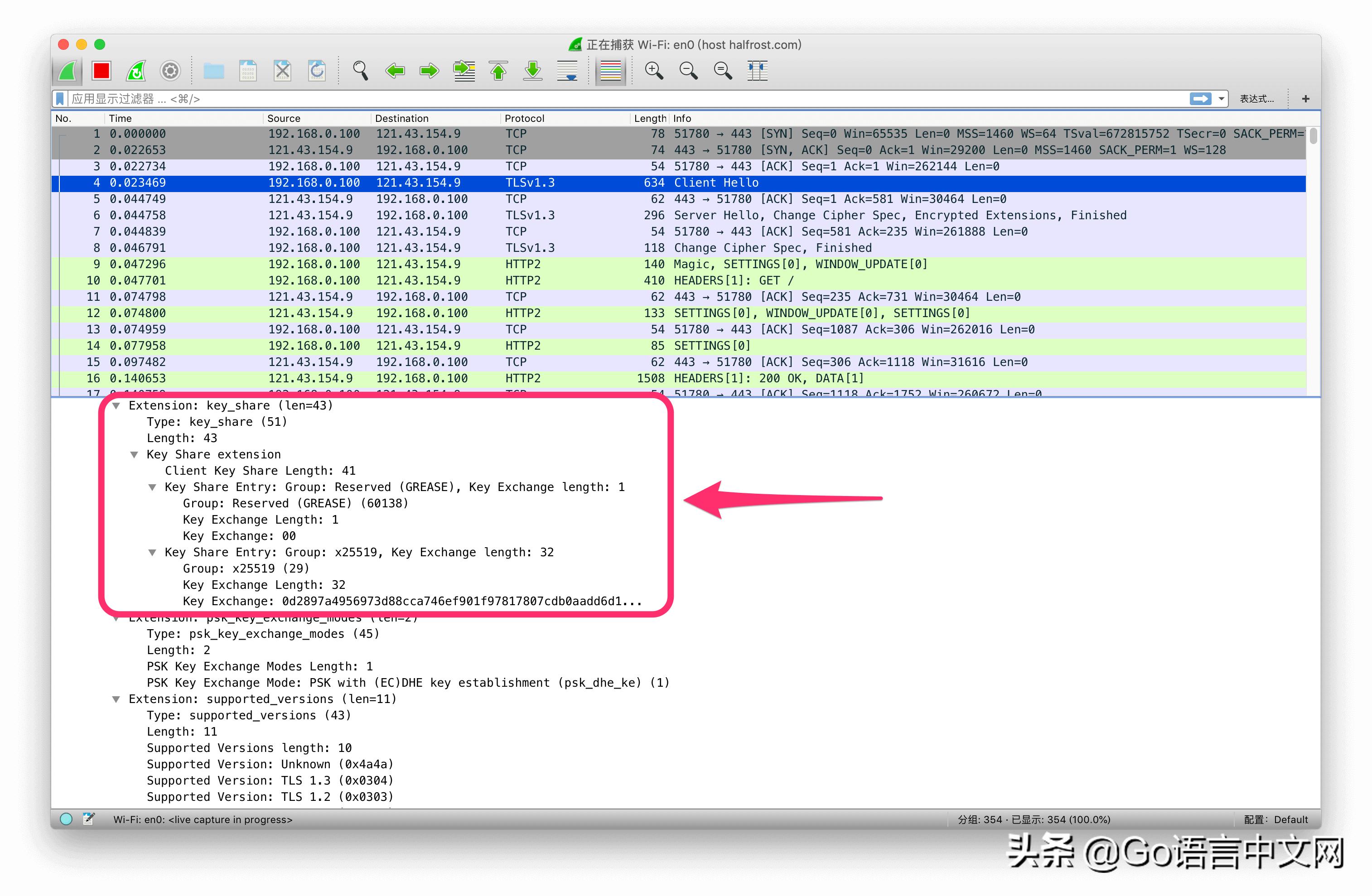Jump to the last packet

(533, 71)
